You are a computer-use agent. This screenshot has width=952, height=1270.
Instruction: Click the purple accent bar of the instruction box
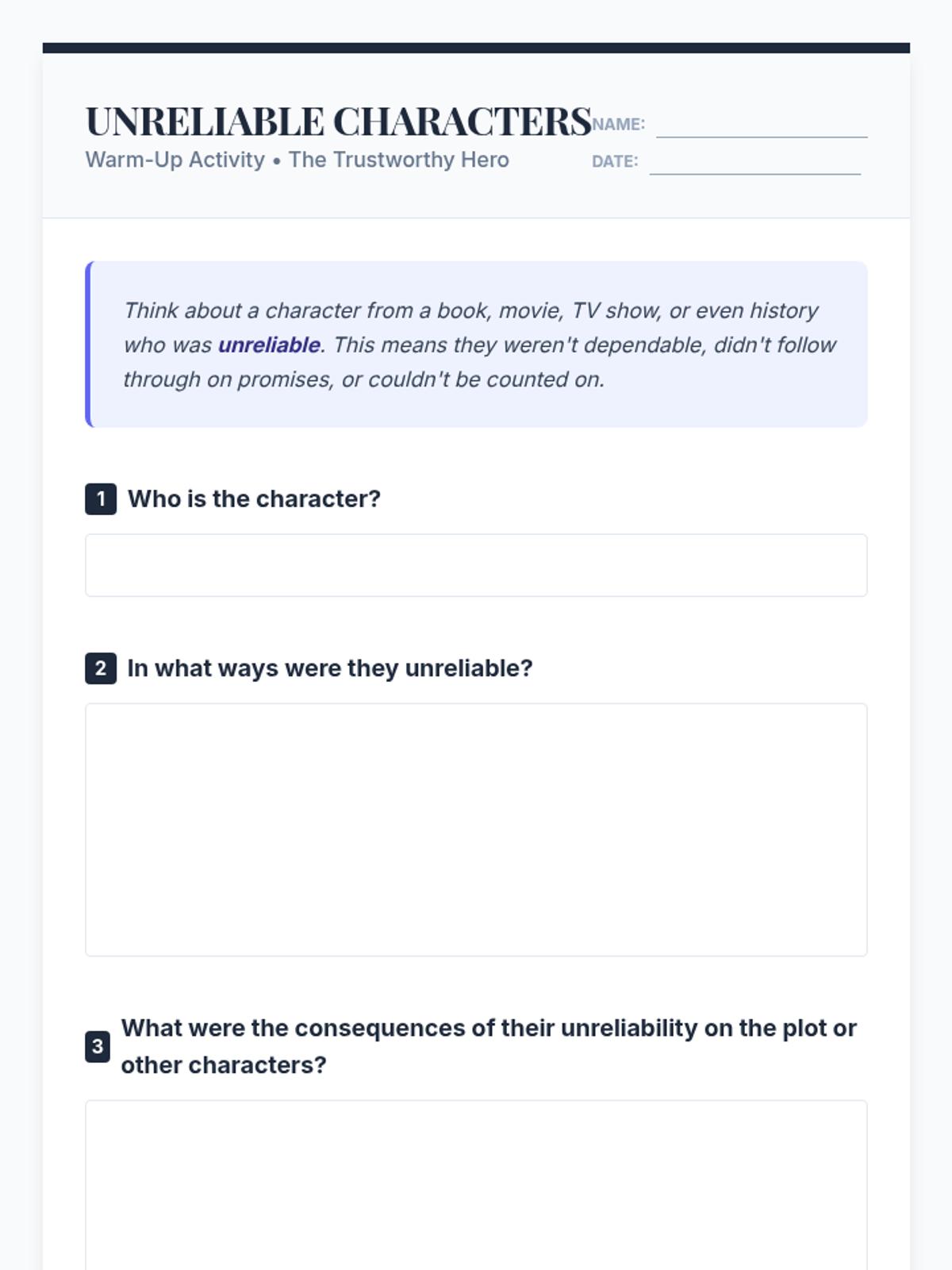tap(88, 344)
